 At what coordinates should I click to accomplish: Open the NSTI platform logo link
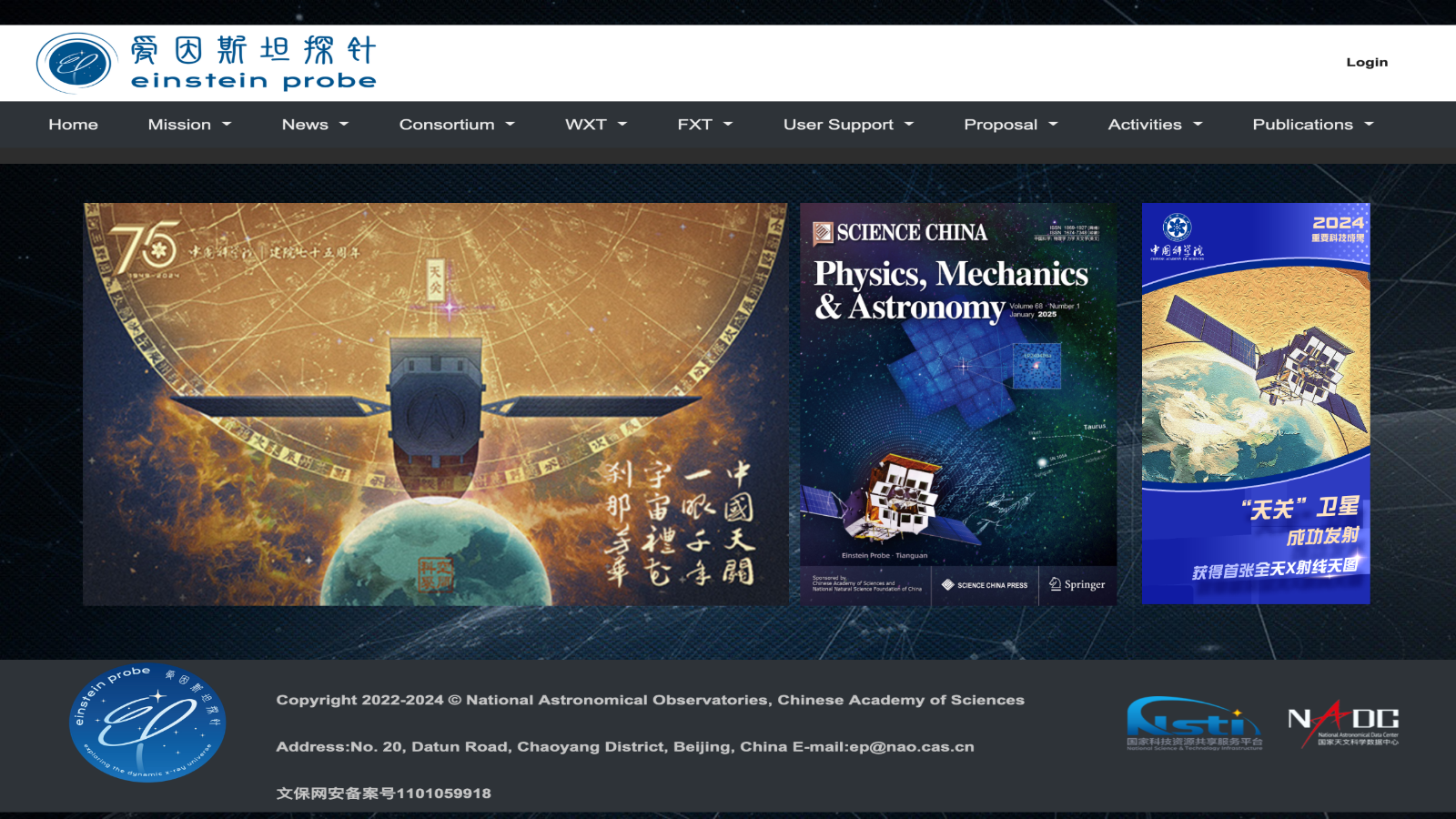1194,723
